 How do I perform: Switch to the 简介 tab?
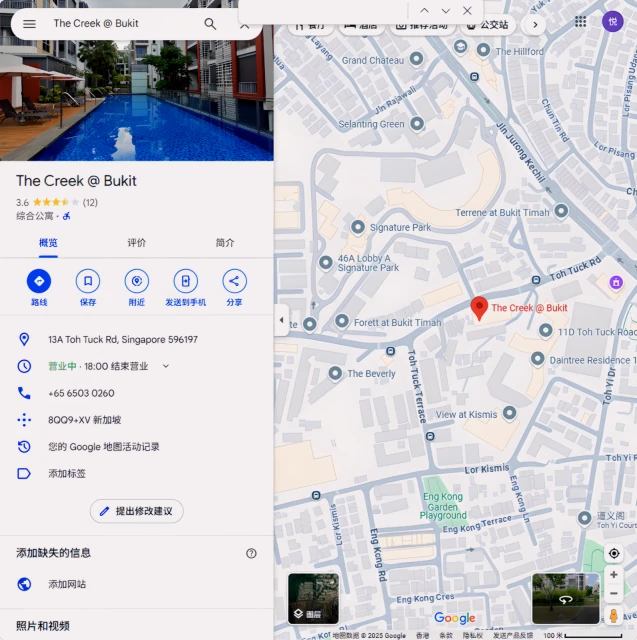coord(225,243)
